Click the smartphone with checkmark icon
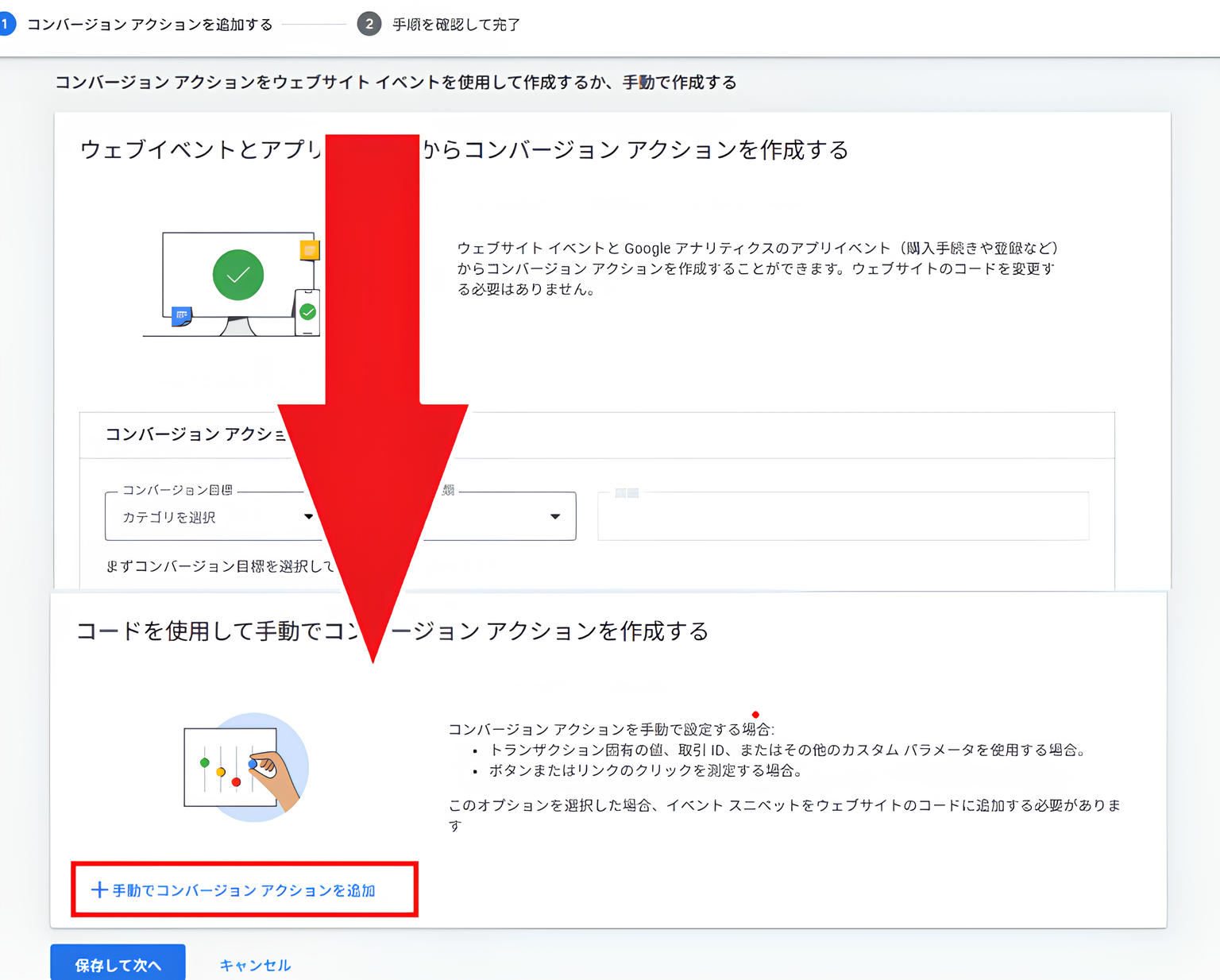Viewport: 1220px width, 980px height. click(x=306, y=314)
